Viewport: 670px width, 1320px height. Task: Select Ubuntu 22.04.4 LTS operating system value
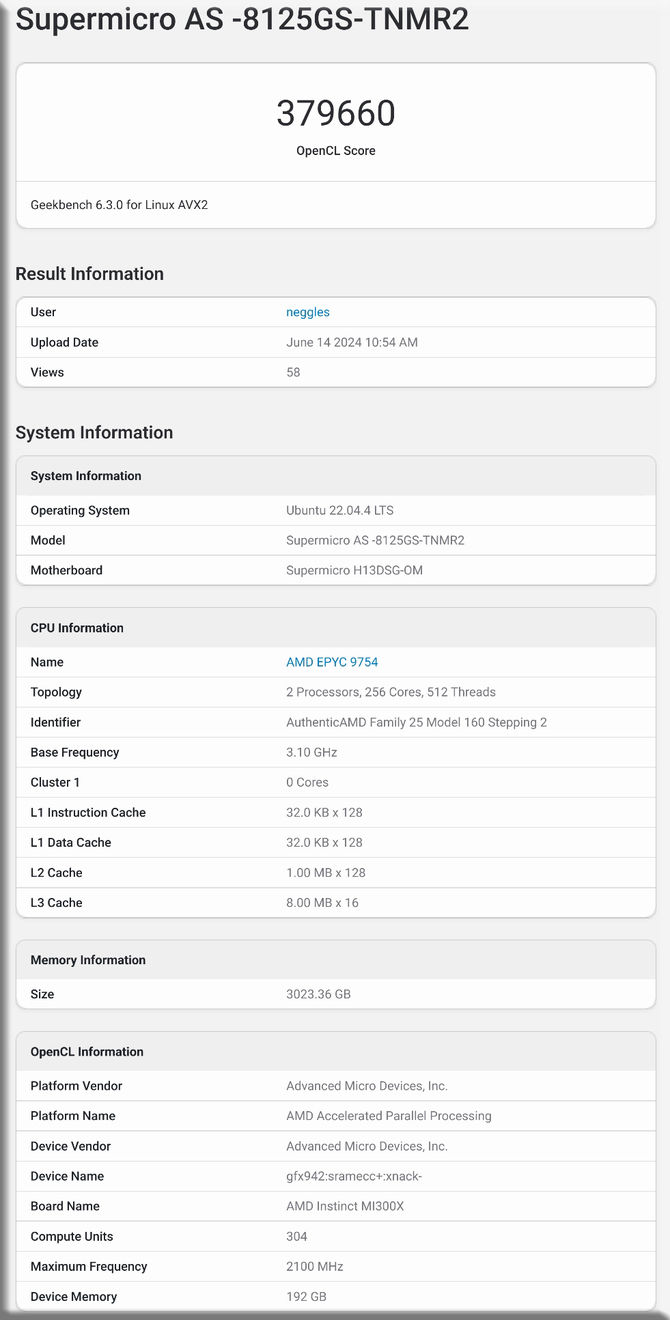[x=340, y=510]
